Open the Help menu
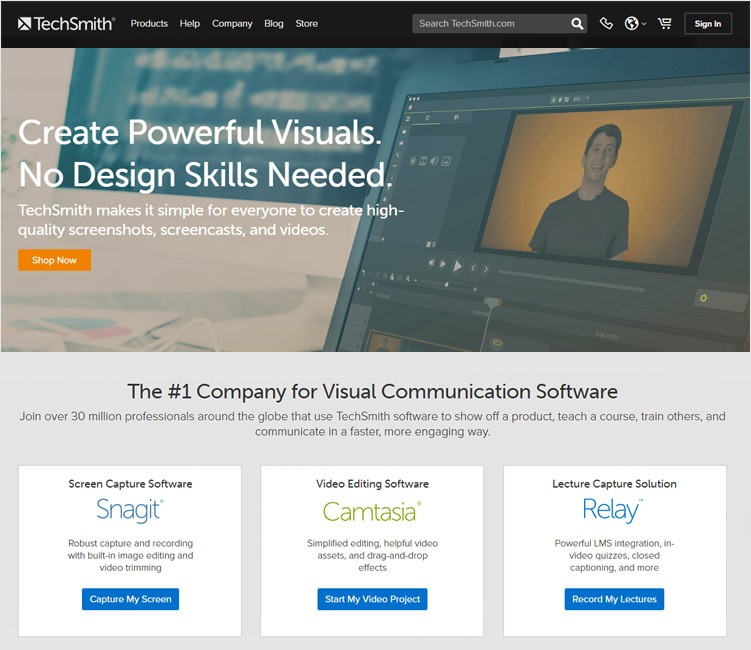The height and width of the screenshot is (650, 751). (x=190, y=23)
